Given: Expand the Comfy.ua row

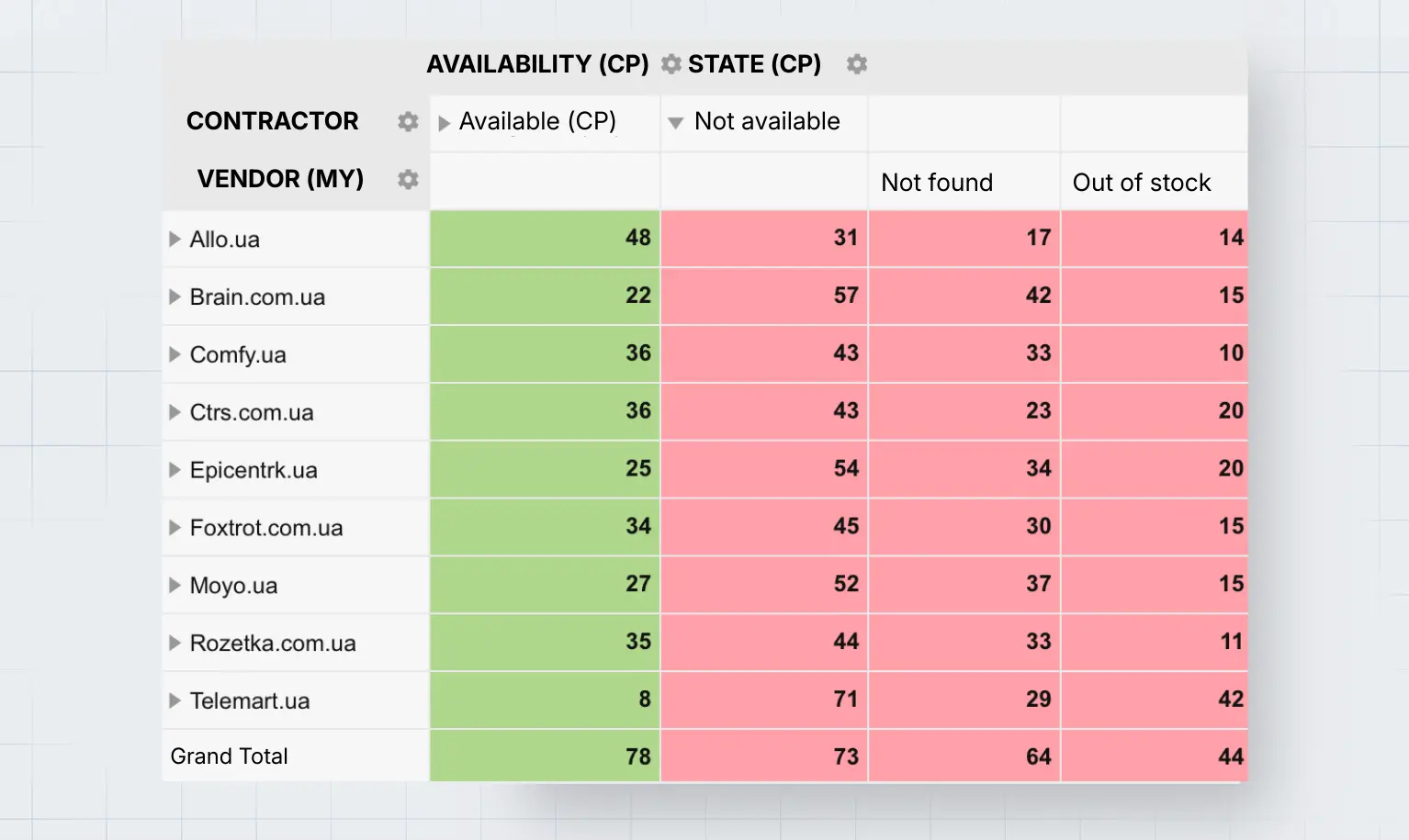Looking at the screenshot, I should tap(175, 354).
